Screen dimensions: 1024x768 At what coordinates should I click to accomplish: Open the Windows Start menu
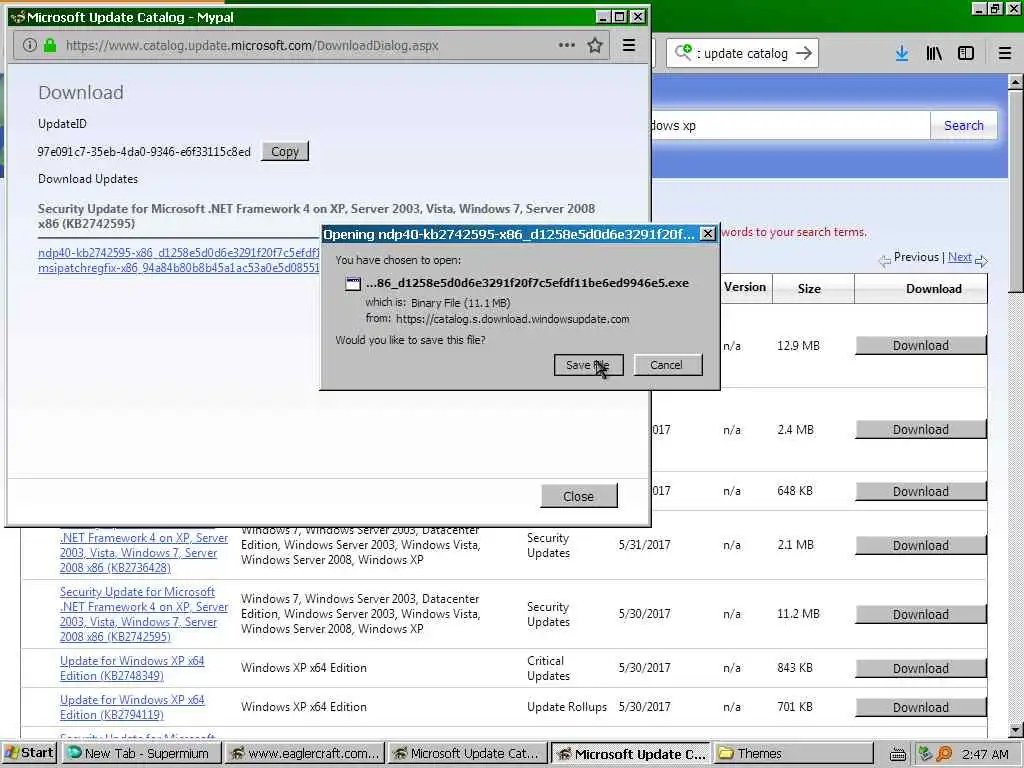click(x=29, y=753)
